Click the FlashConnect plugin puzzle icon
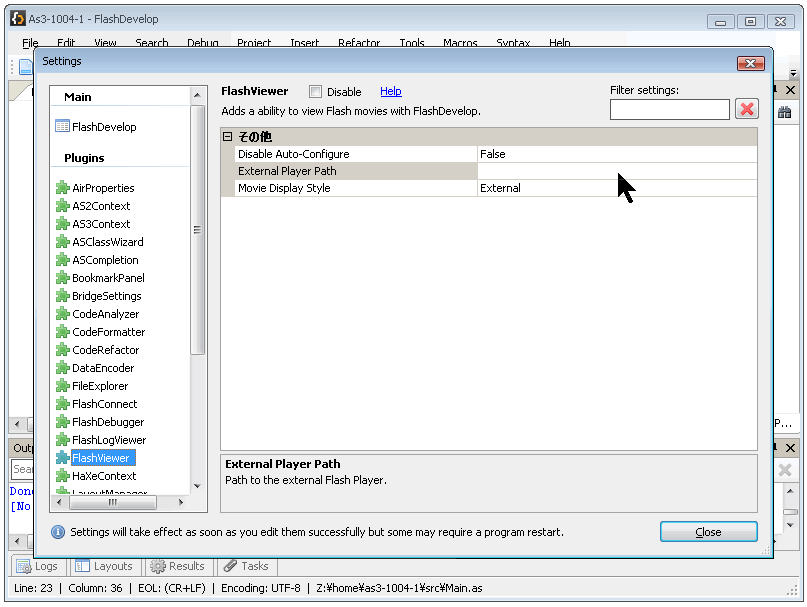The width and height of the screenshot is (807, 607). coord(62,404)
